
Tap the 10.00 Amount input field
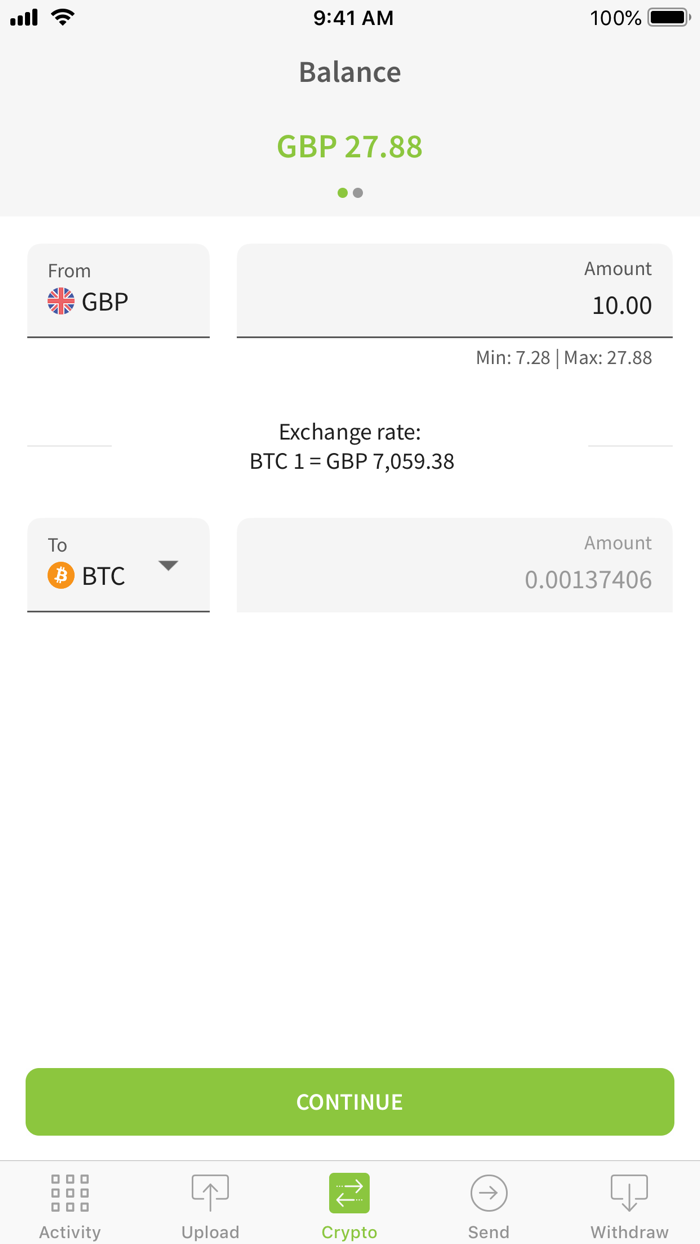(454, 290)
